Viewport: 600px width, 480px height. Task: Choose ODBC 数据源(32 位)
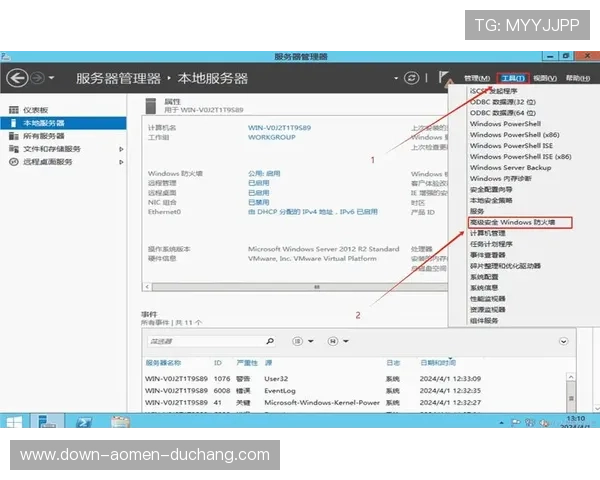[x=503, y=102]
